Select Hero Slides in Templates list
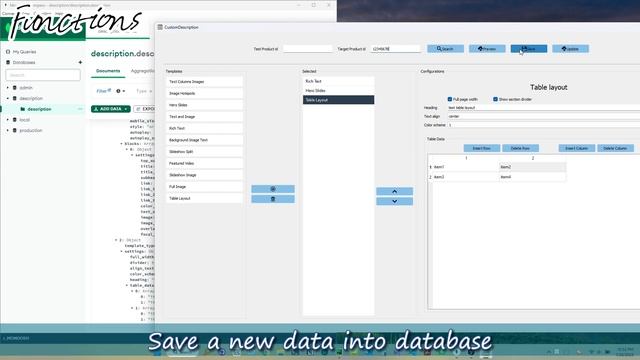Screen dimensions: 640x360 tap(204, 105)
